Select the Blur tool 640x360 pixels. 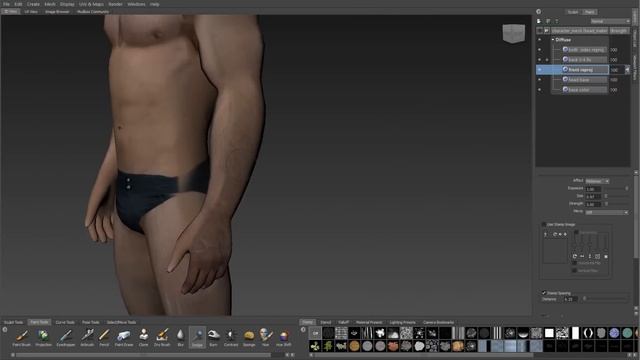coord(180,337)
